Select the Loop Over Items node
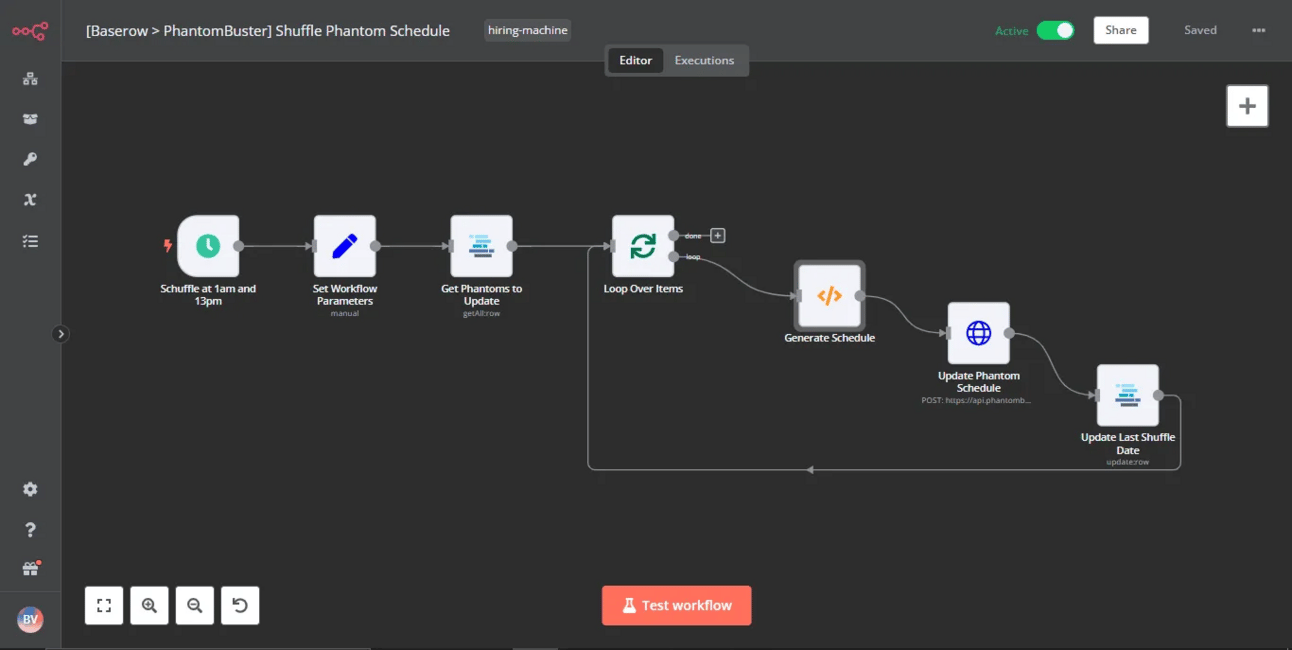1292x650 pixels. (643, 246)
